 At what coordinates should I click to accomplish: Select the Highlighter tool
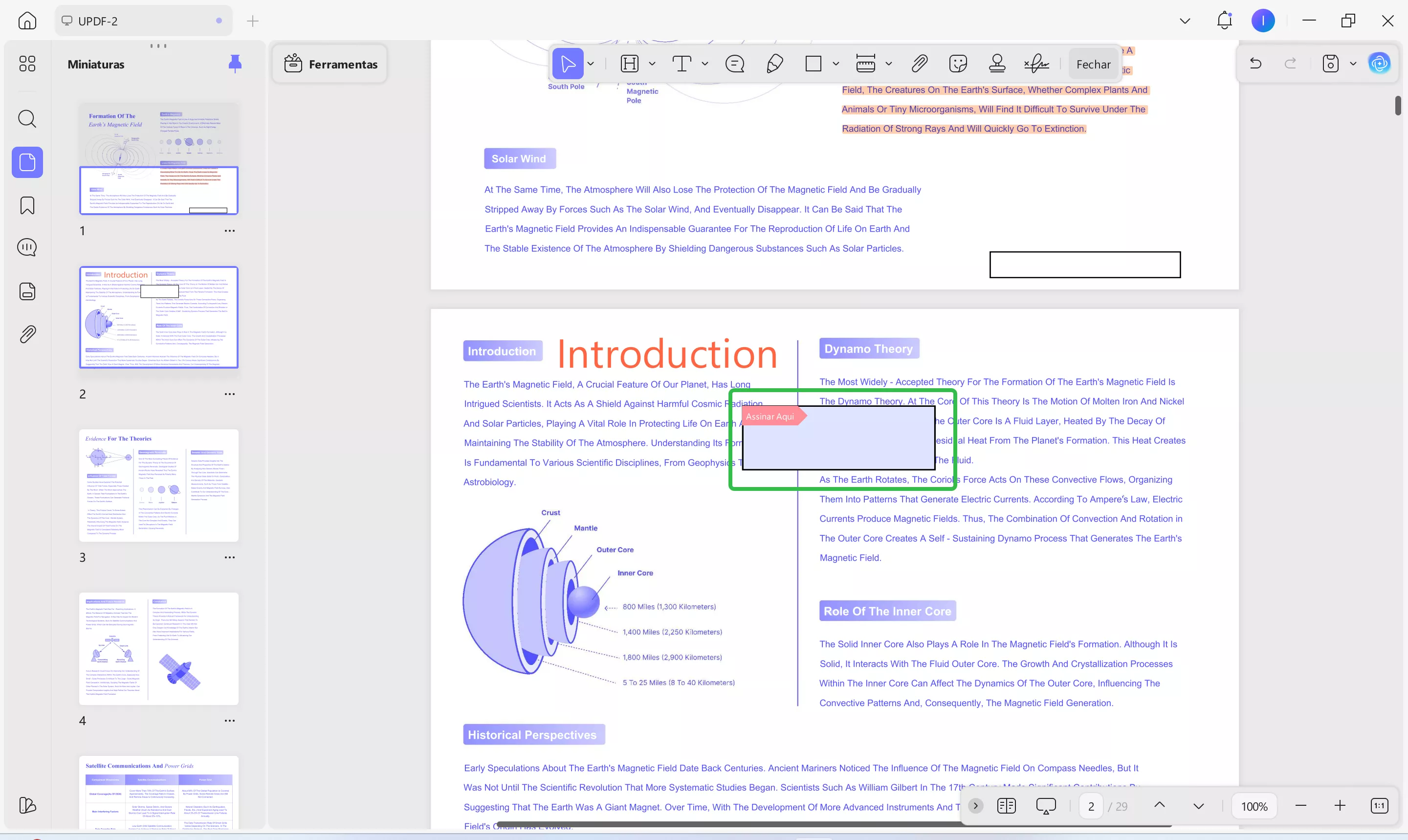(x=630, y=64)
